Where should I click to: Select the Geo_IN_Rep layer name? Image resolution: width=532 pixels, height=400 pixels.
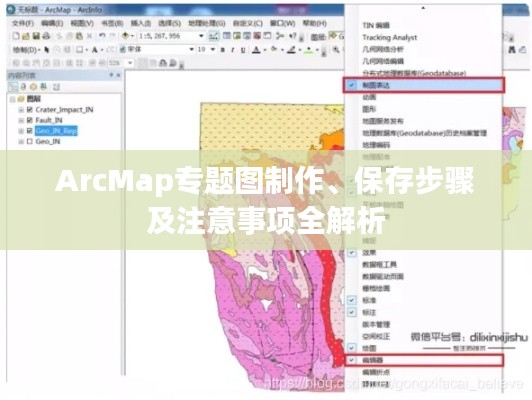click(56, 131)
